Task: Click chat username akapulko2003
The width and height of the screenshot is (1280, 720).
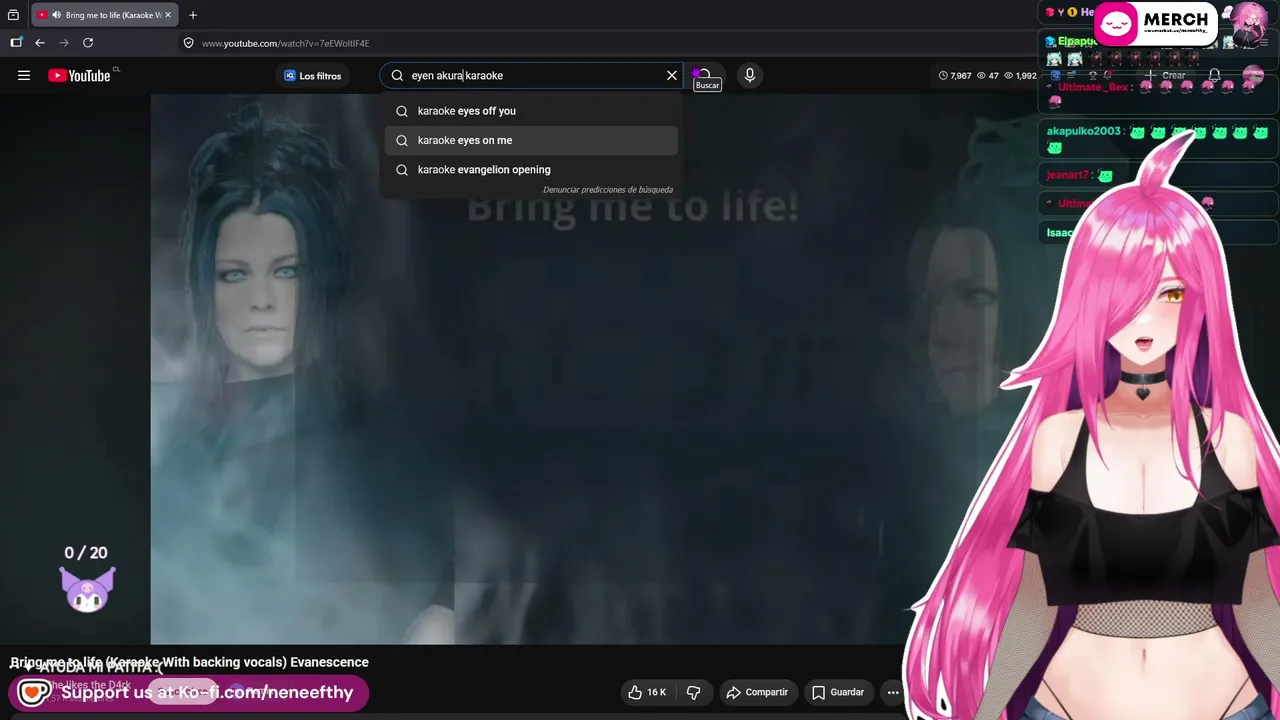Action: tap(1083, 131)
